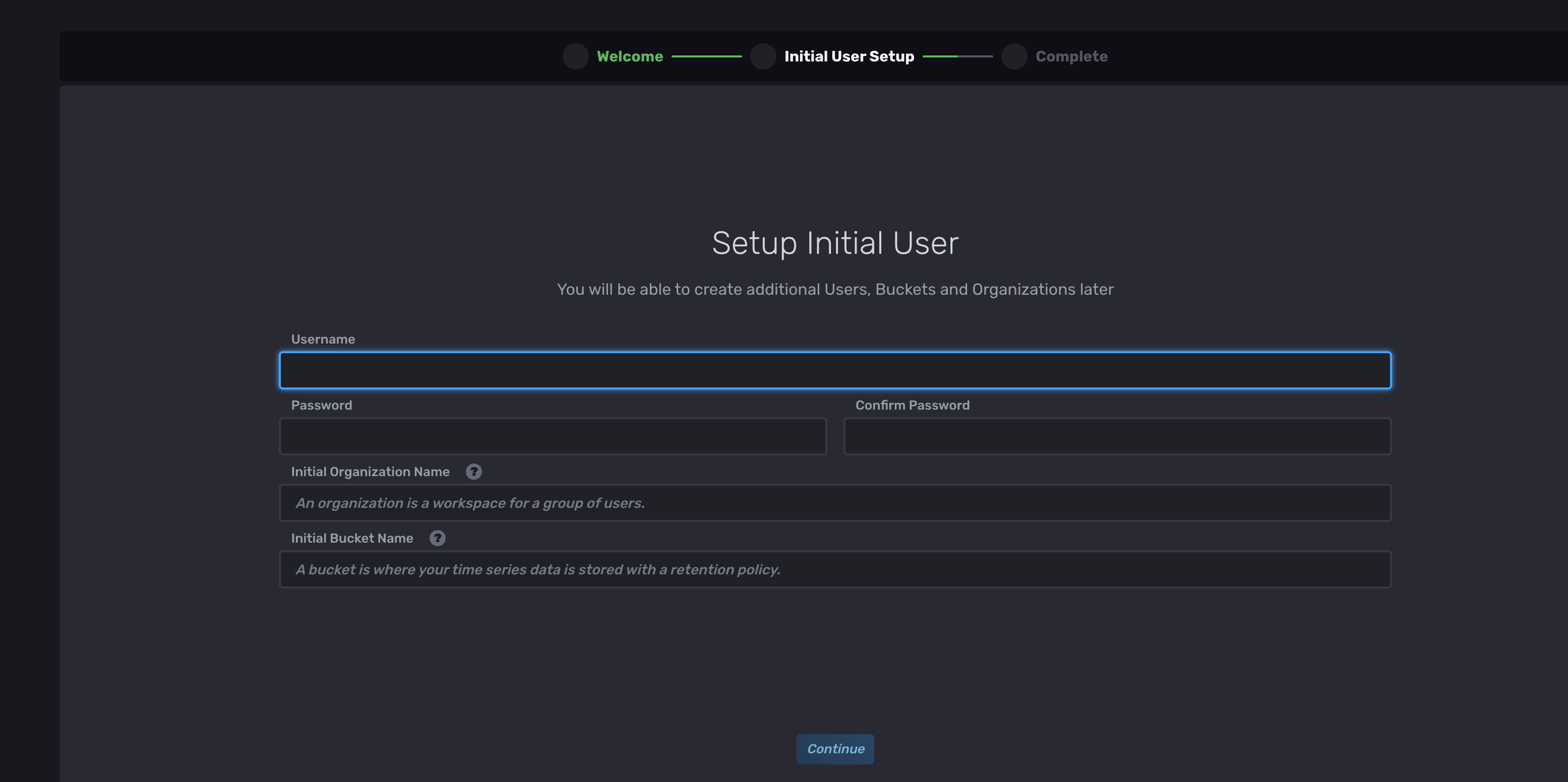Select the Confirm Password field
Screen dimensions: 1568x782
pyautogui.click(x=1117, y=436)
